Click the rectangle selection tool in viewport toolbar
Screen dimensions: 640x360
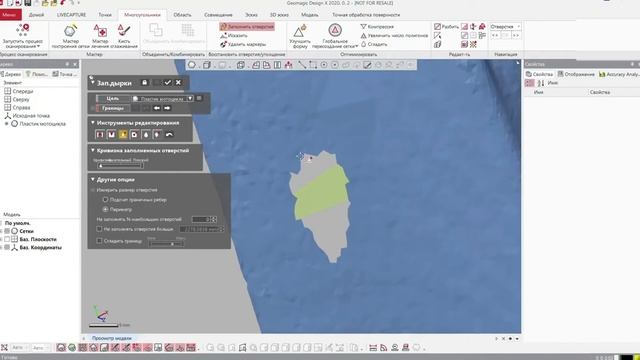tap(313, 65)
